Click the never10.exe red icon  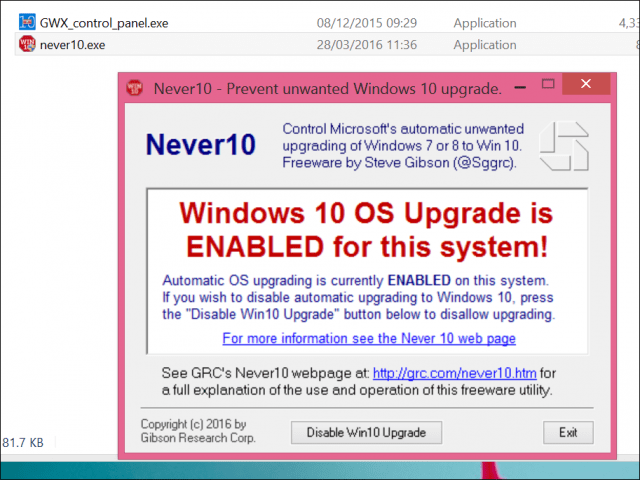(x=27, y=44)
